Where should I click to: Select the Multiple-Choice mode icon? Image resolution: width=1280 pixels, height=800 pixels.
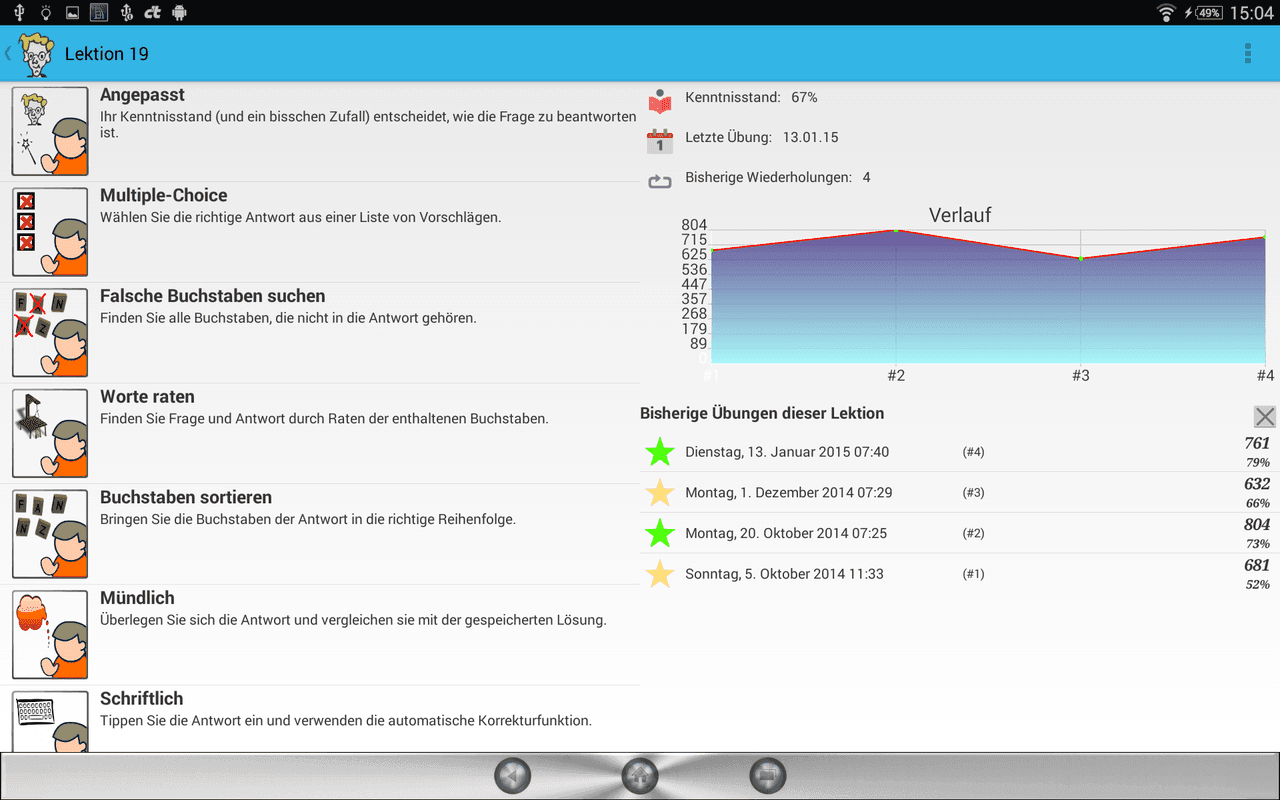50,232
